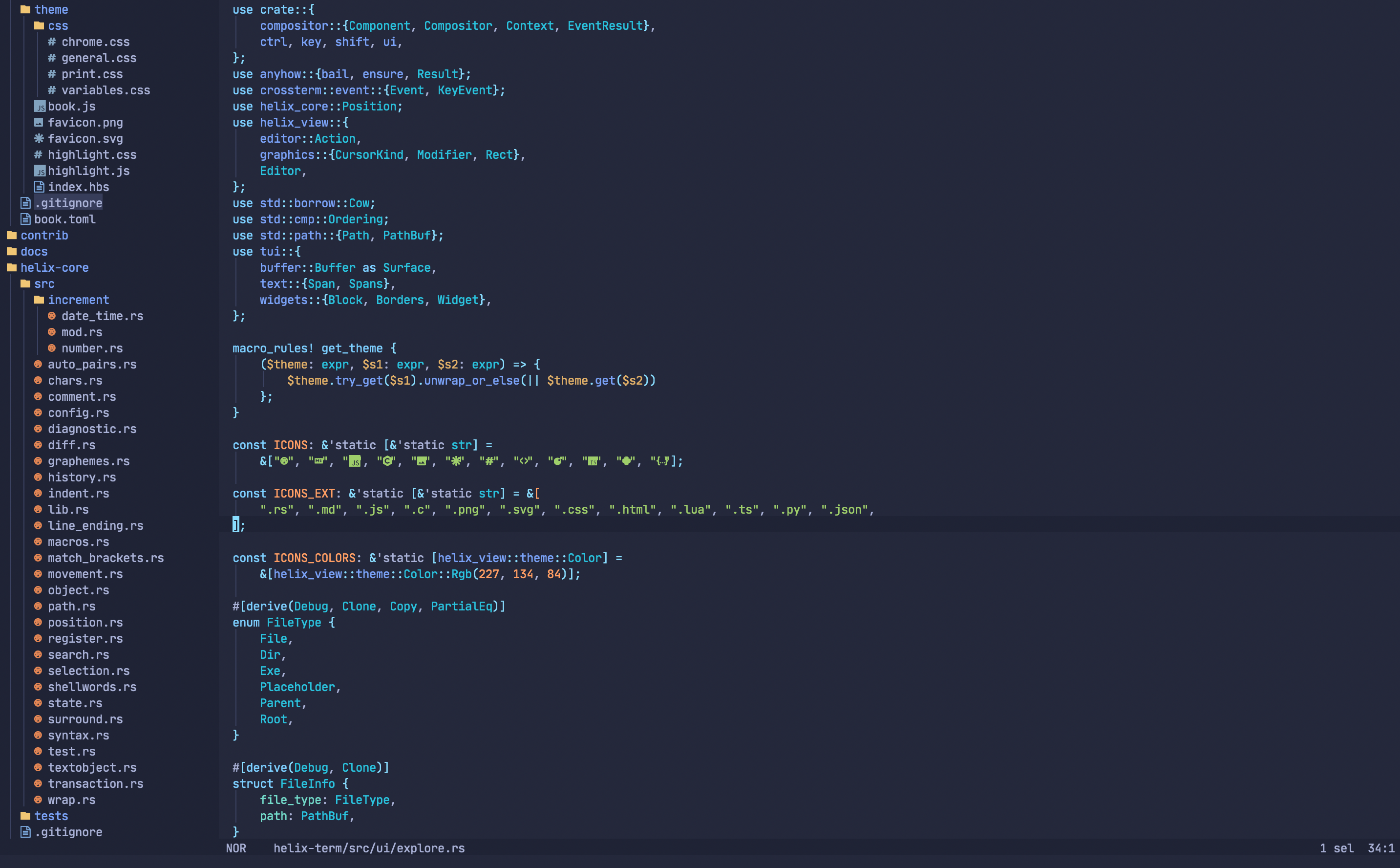Collapse the helix-core folder
Viewport: 1400px width, 868px height.
click(55, 267)
